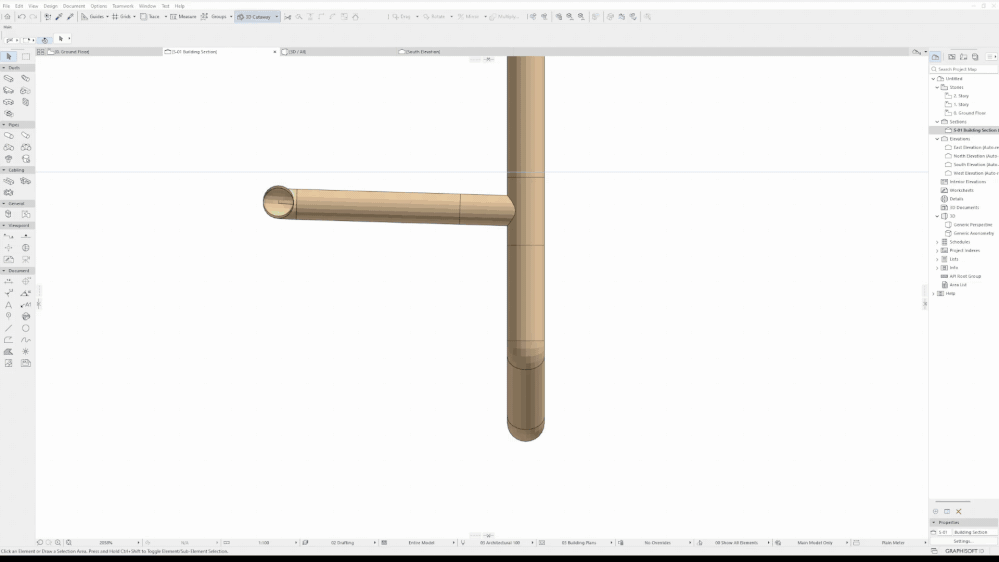Open the Options menu

[99, 6]
